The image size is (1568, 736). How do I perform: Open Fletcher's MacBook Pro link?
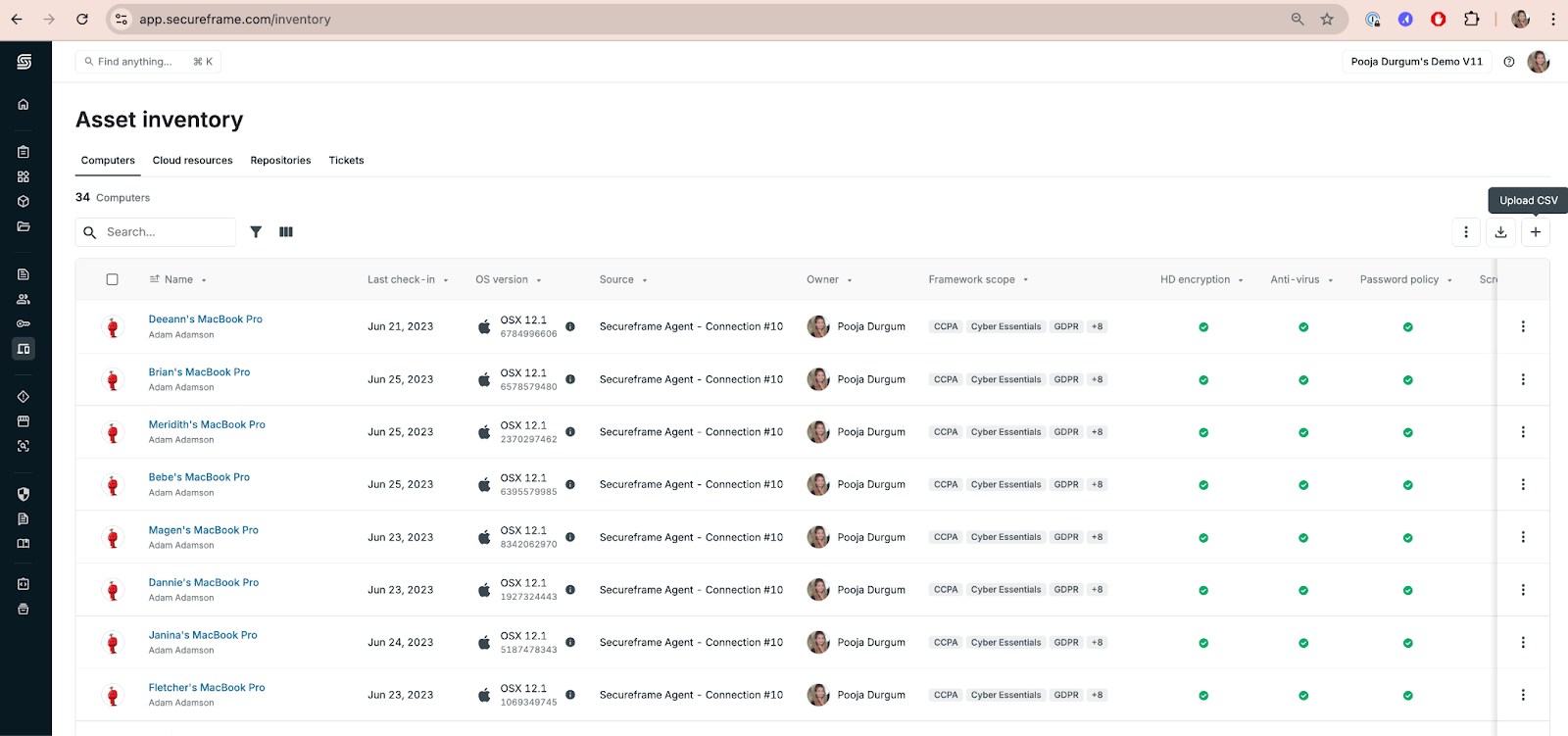pyautogui.click(x=207, y=688)
